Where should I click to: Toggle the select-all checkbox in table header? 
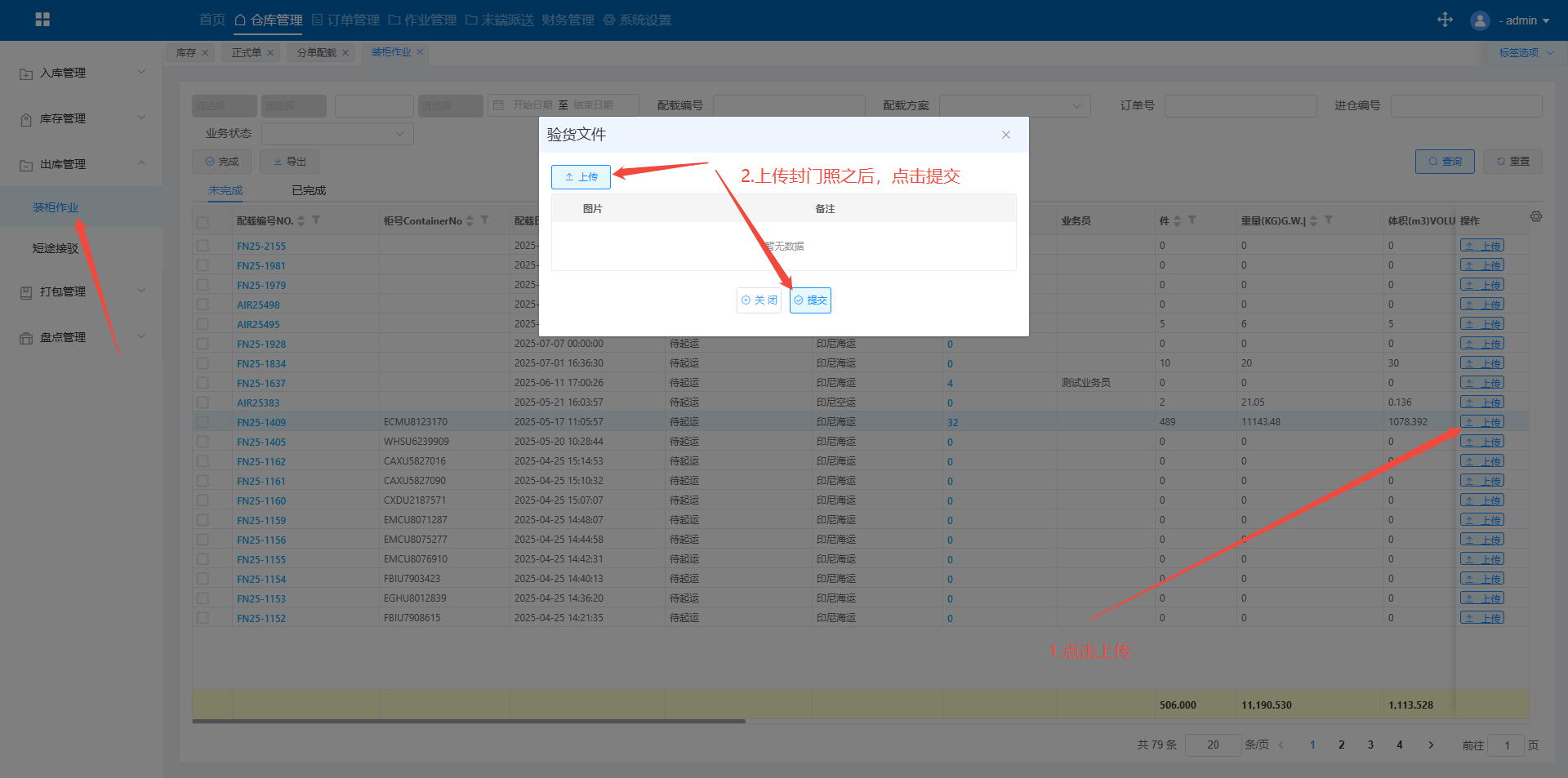point(203,222)
